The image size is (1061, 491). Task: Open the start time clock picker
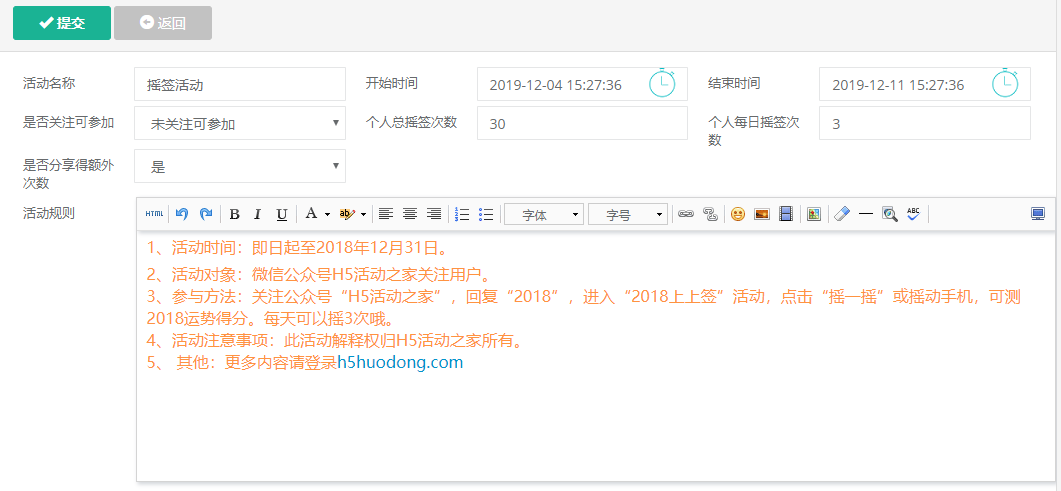pyautogui.click(x=662, y=83)
